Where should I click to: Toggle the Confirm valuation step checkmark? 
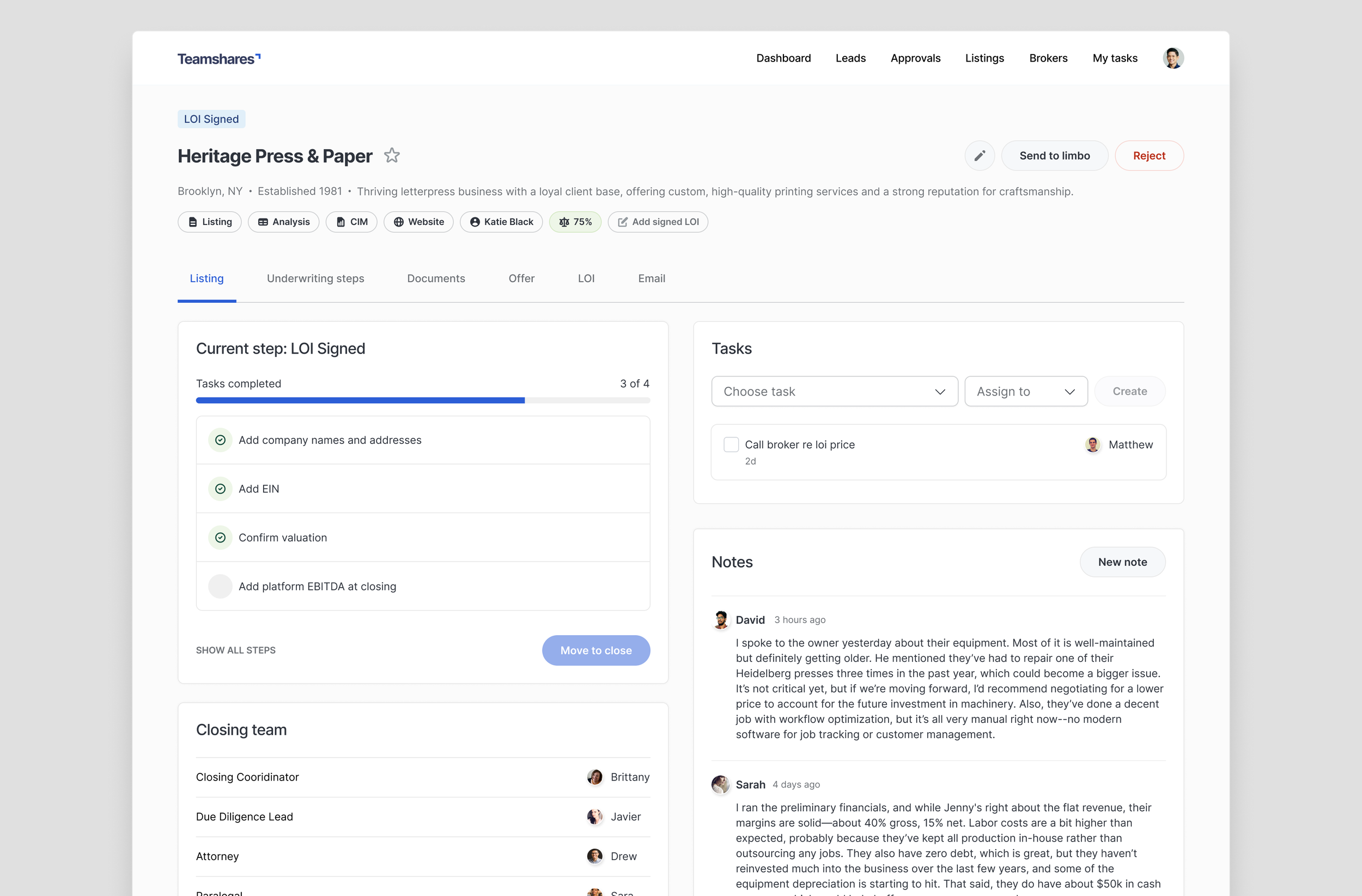coord(220,538)
